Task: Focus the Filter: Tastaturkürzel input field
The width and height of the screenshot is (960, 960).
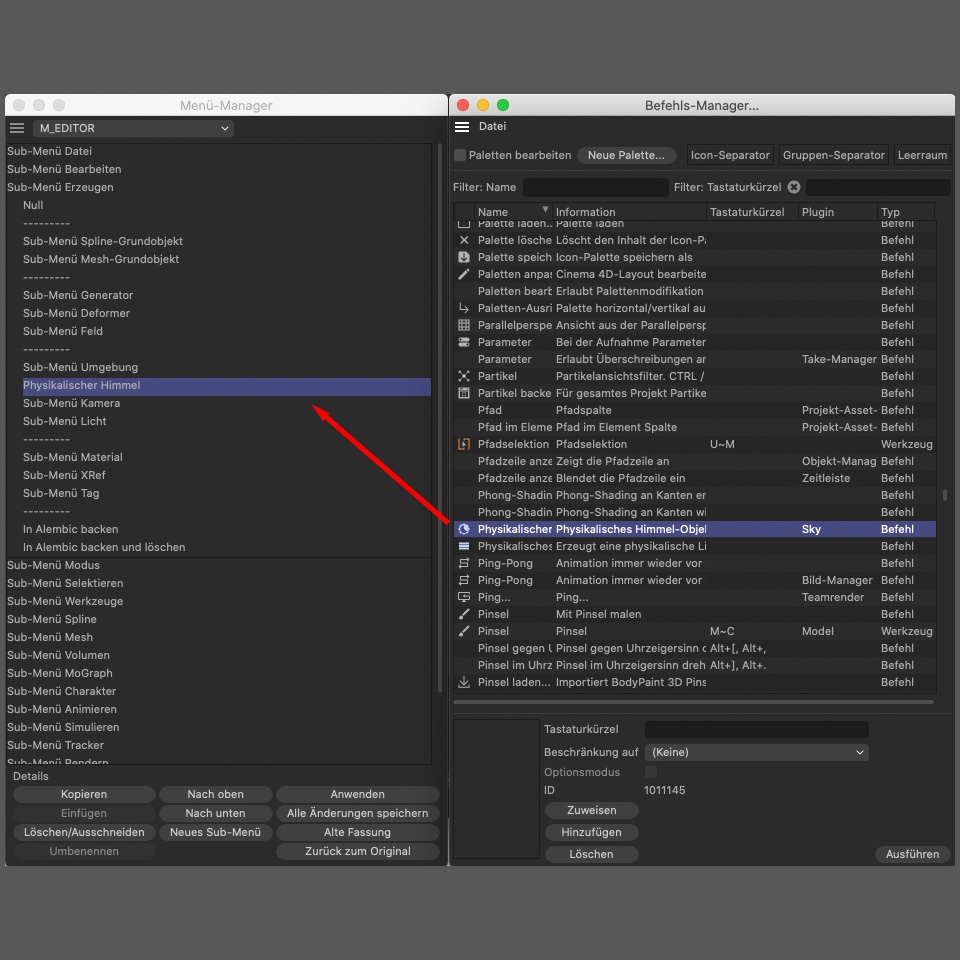Action: 878,187
